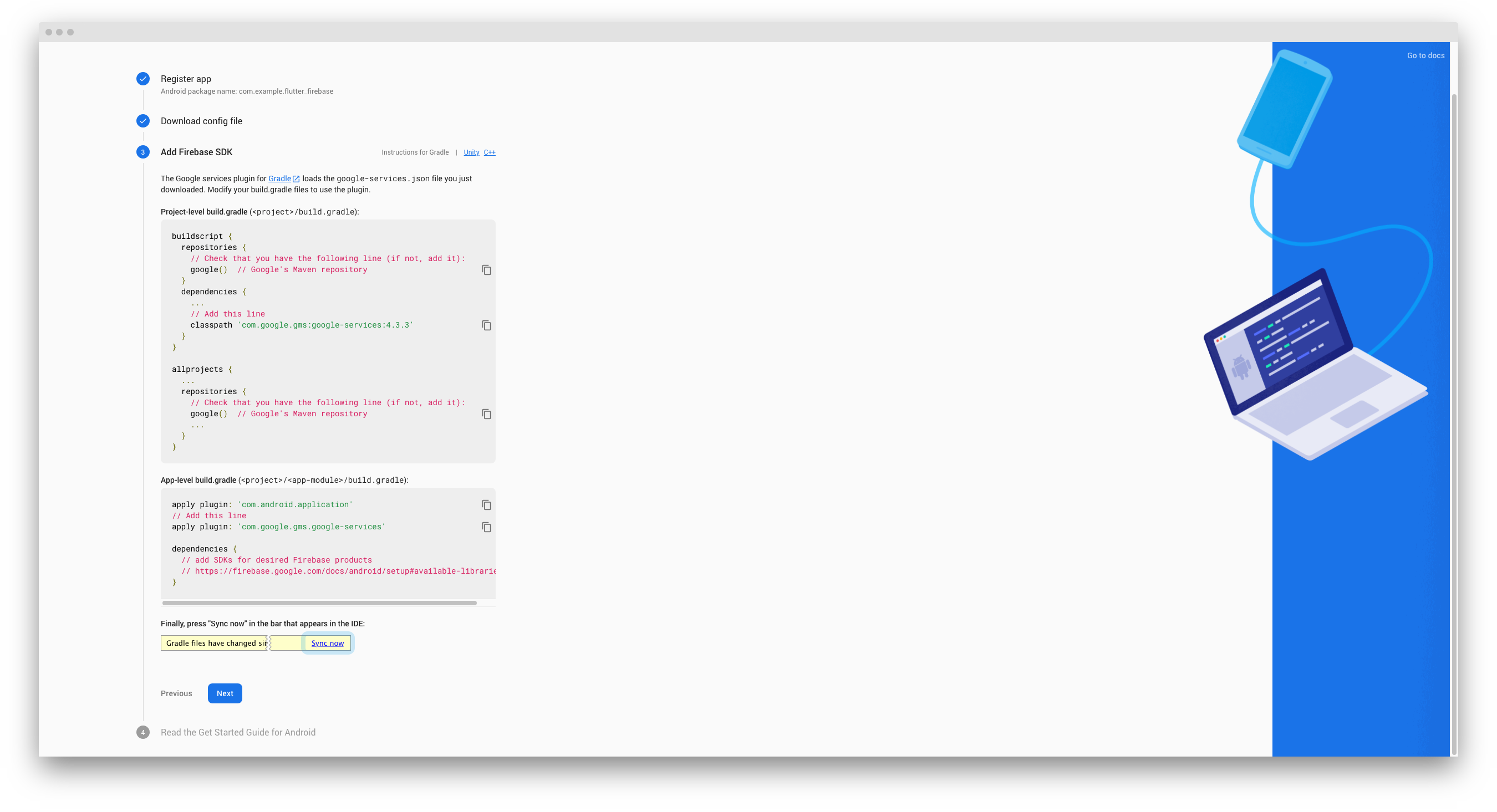Open the Download config file step
This screenshot has height=812, width=1497.
pyautogui.click(x=202, y=121)
